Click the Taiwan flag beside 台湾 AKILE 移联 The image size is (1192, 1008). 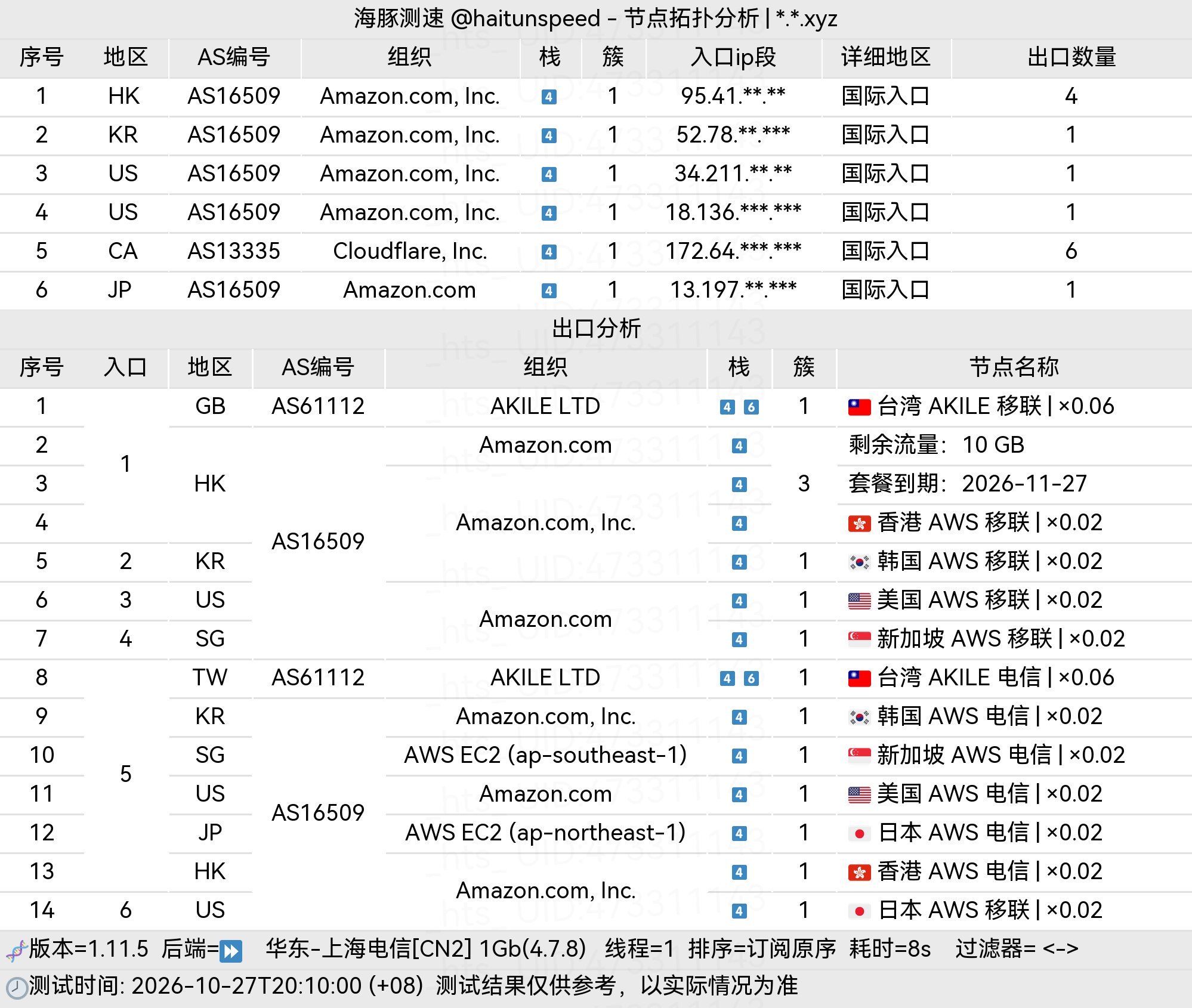[x=859, y=407]
